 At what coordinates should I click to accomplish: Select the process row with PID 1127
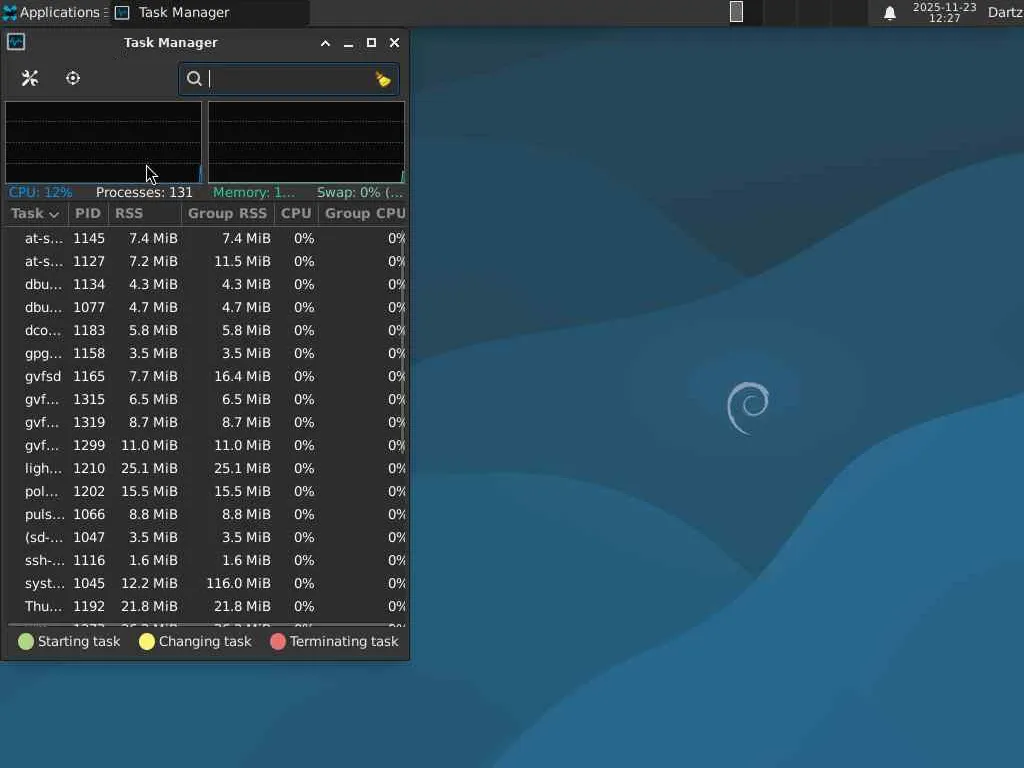tap(205, 261)
